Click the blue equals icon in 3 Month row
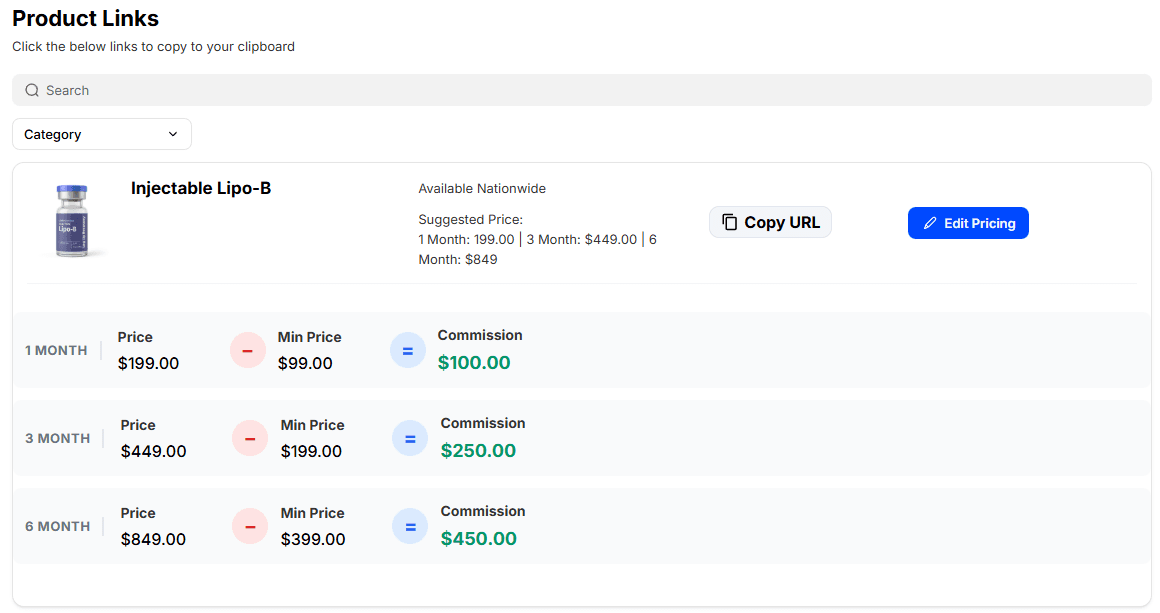The image size is (1160, 613). (410, 438)
